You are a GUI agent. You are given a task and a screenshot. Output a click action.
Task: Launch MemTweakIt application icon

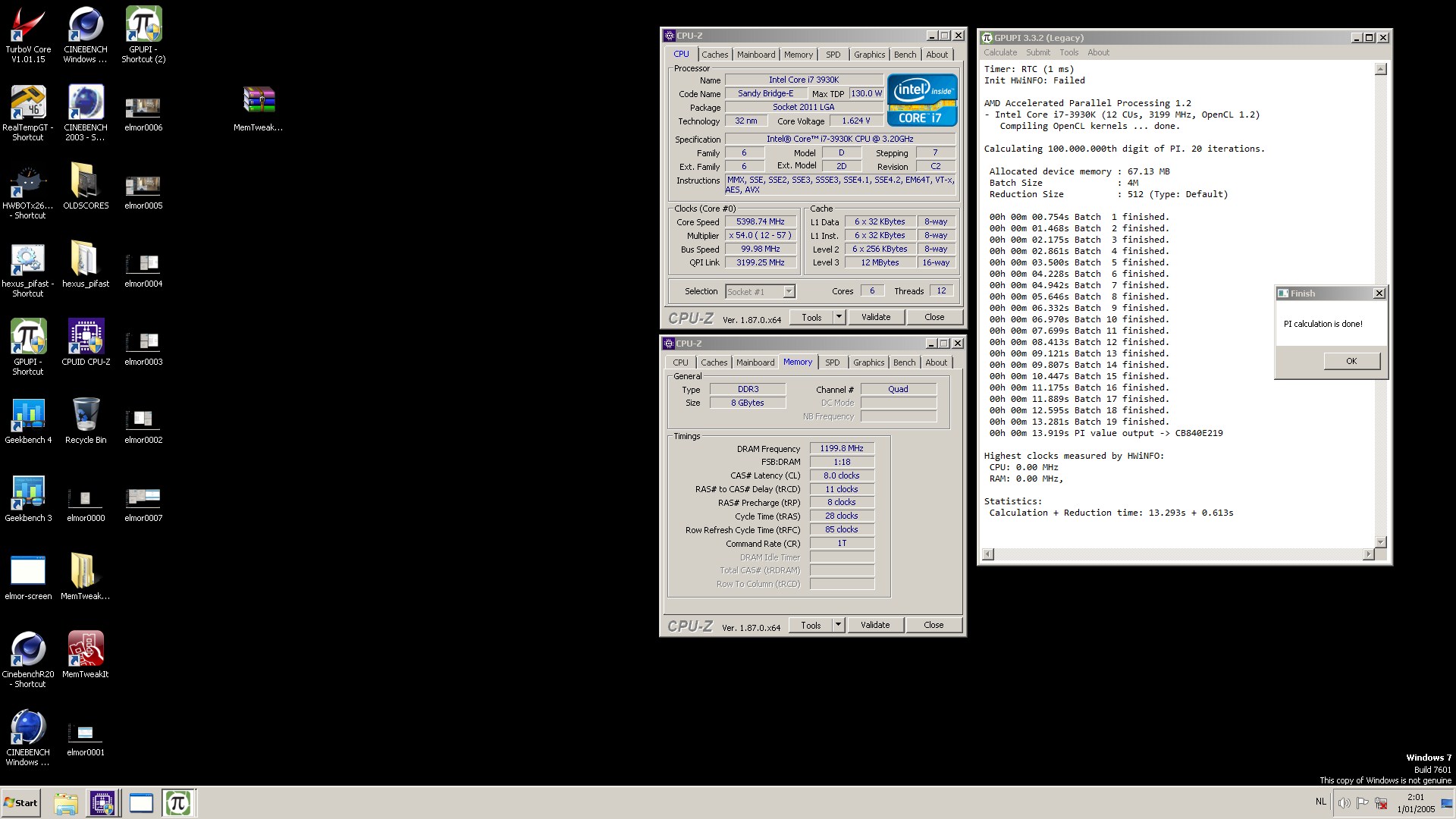(86, 654)
